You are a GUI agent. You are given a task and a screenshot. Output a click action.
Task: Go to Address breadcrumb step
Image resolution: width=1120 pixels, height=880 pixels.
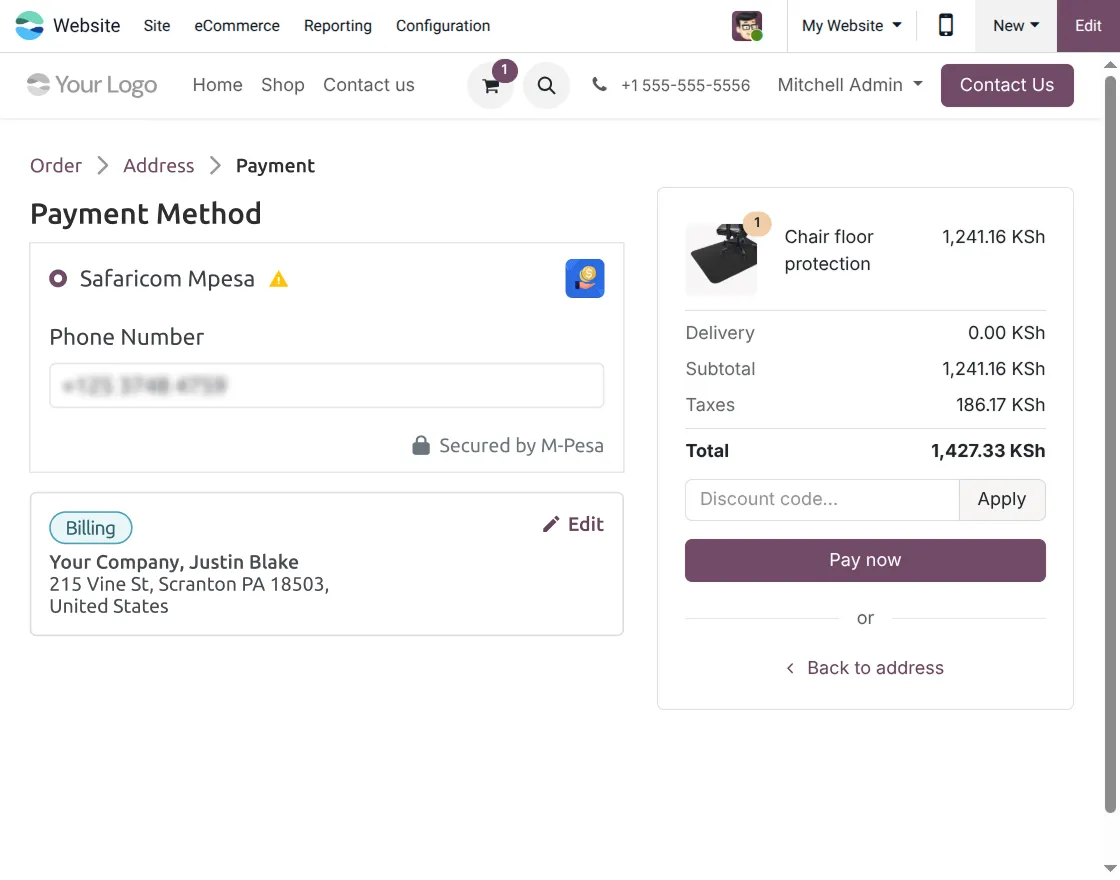[159, 166]
